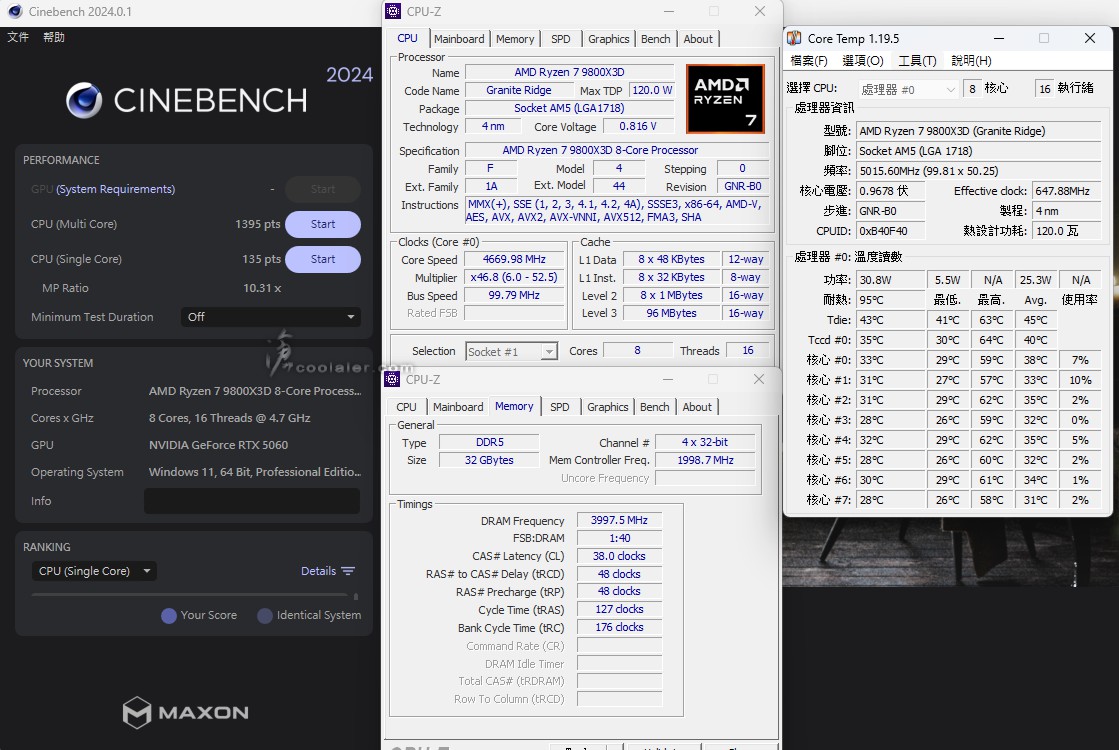Click the Cinebench title bar app icon

tap(15, 12)
